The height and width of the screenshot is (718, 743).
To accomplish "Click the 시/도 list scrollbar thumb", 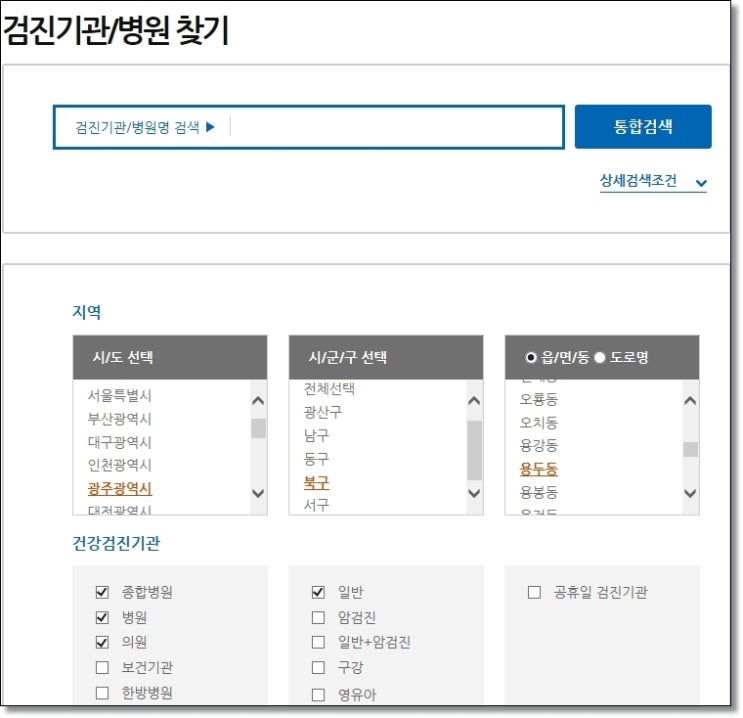I will click(258, 428).
